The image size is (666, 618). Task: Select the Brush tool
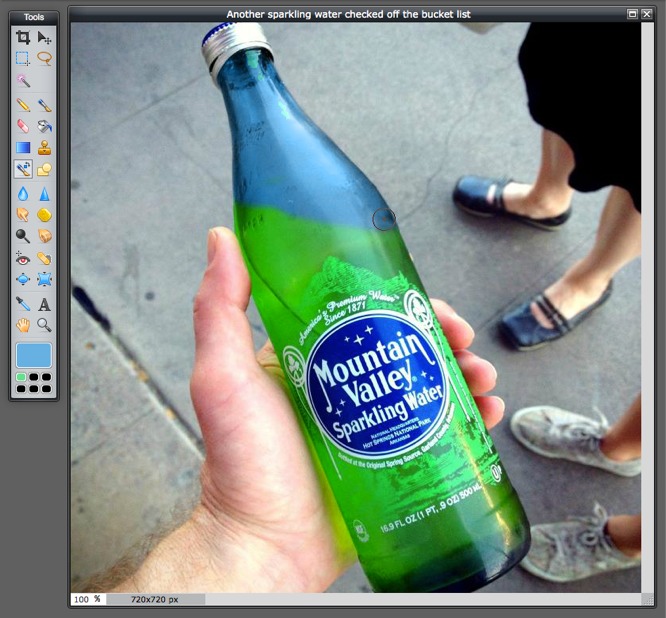pos(44,105)
